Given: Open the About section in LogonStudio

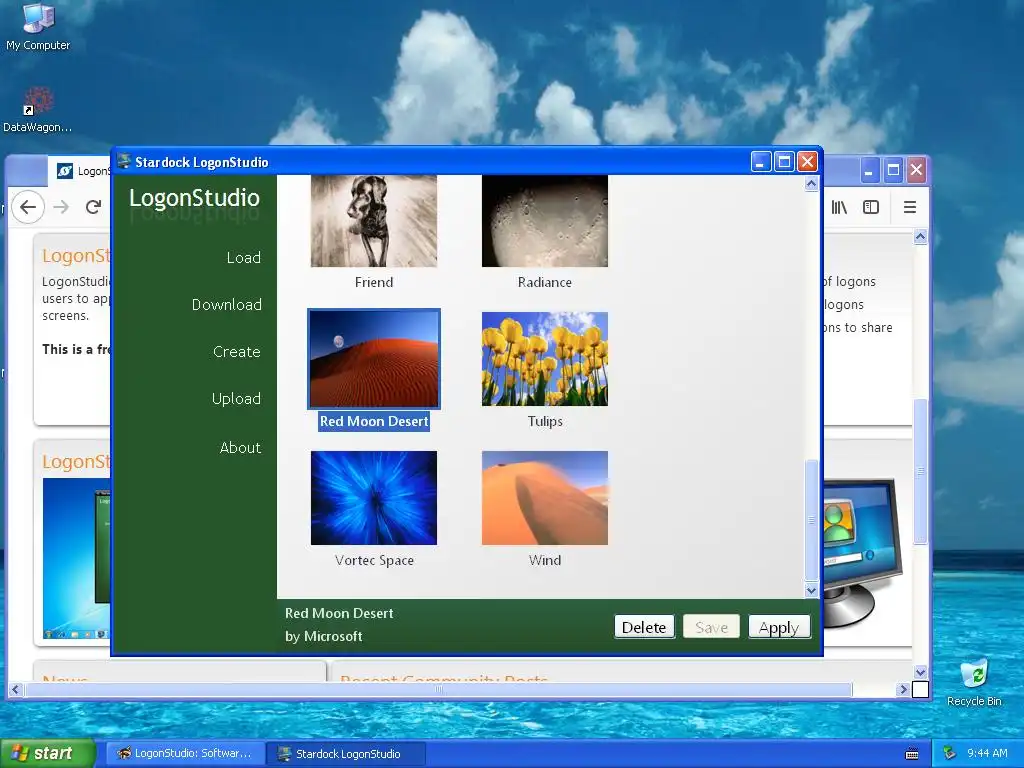Looking at the screenshot, I should point(240,448).
